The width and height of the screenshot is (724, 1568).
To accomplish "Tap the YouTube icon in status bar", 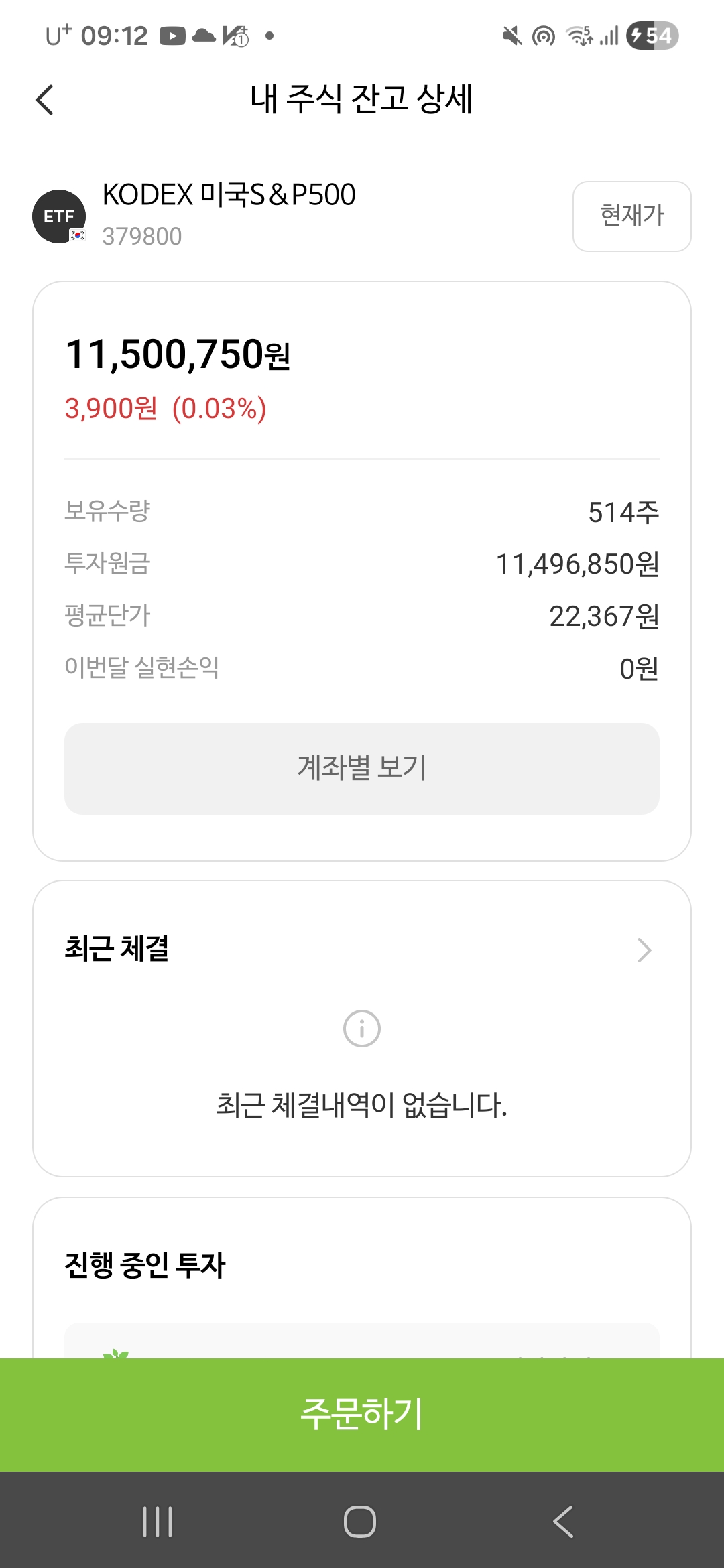I will pos(172,36).
